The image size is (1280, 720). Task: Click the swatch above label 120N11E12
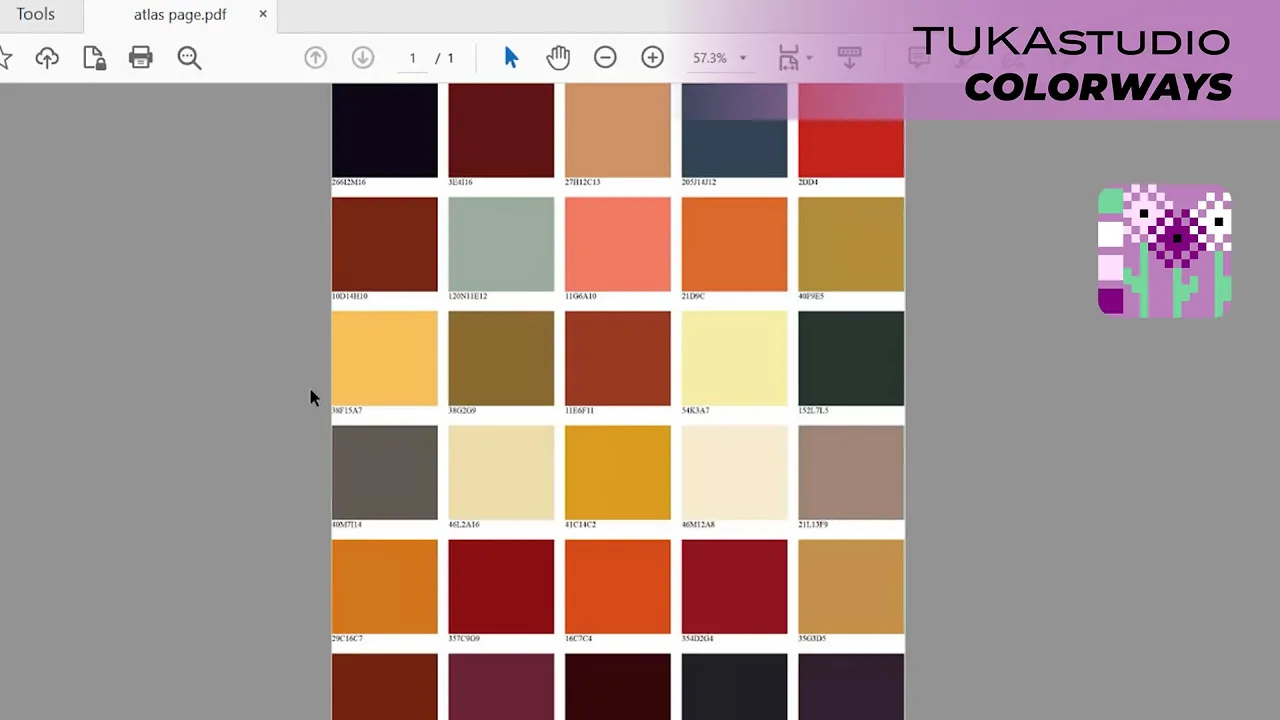[x=501, y=244]
